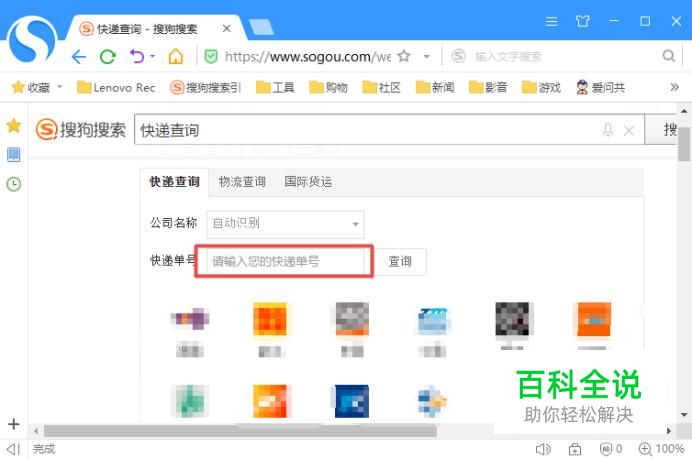Click the toolbar magnifier search icon

669,56
